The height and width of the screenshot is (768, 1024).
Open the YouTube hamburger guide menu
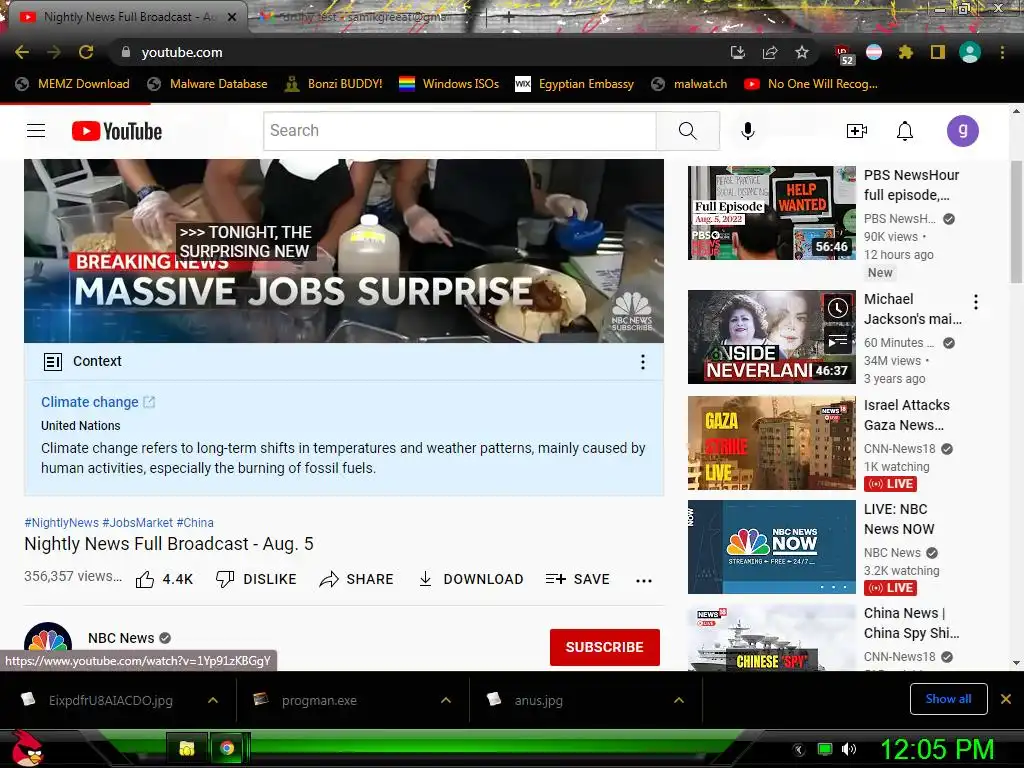(36, 131)
